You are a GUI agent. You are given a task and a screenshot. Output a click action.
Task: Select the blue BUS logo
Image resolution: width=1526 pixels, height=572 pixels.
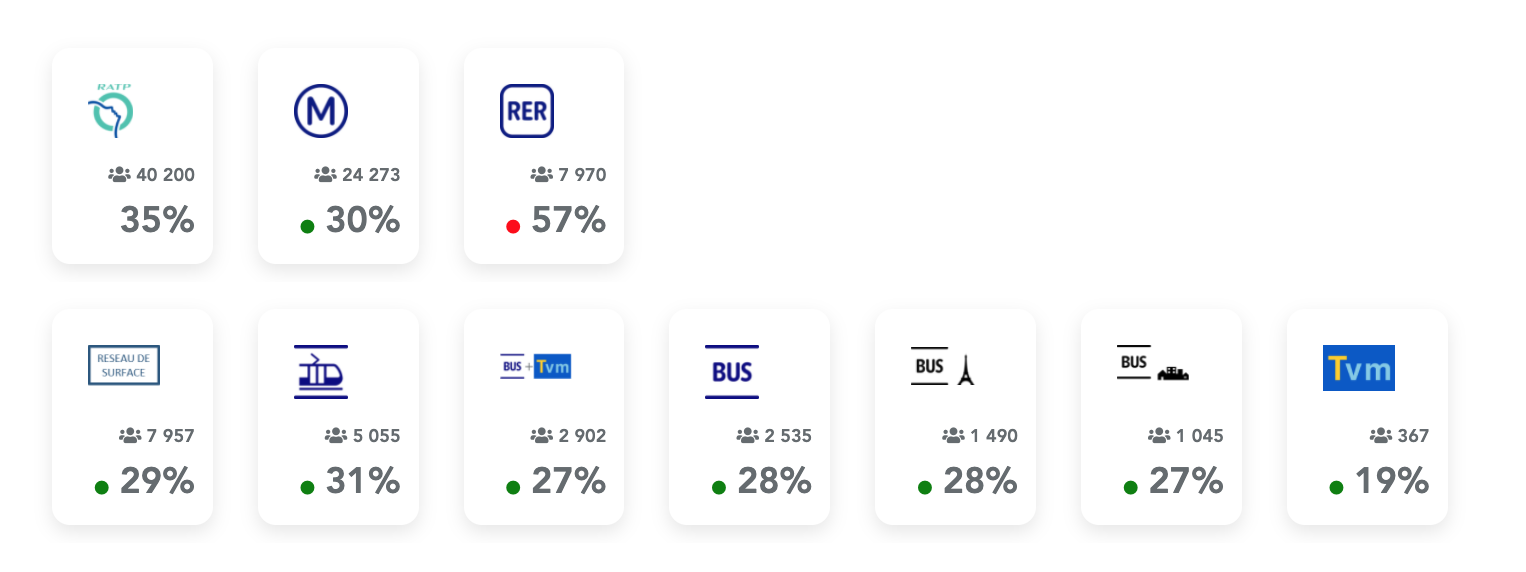click(x=732, y=372)
